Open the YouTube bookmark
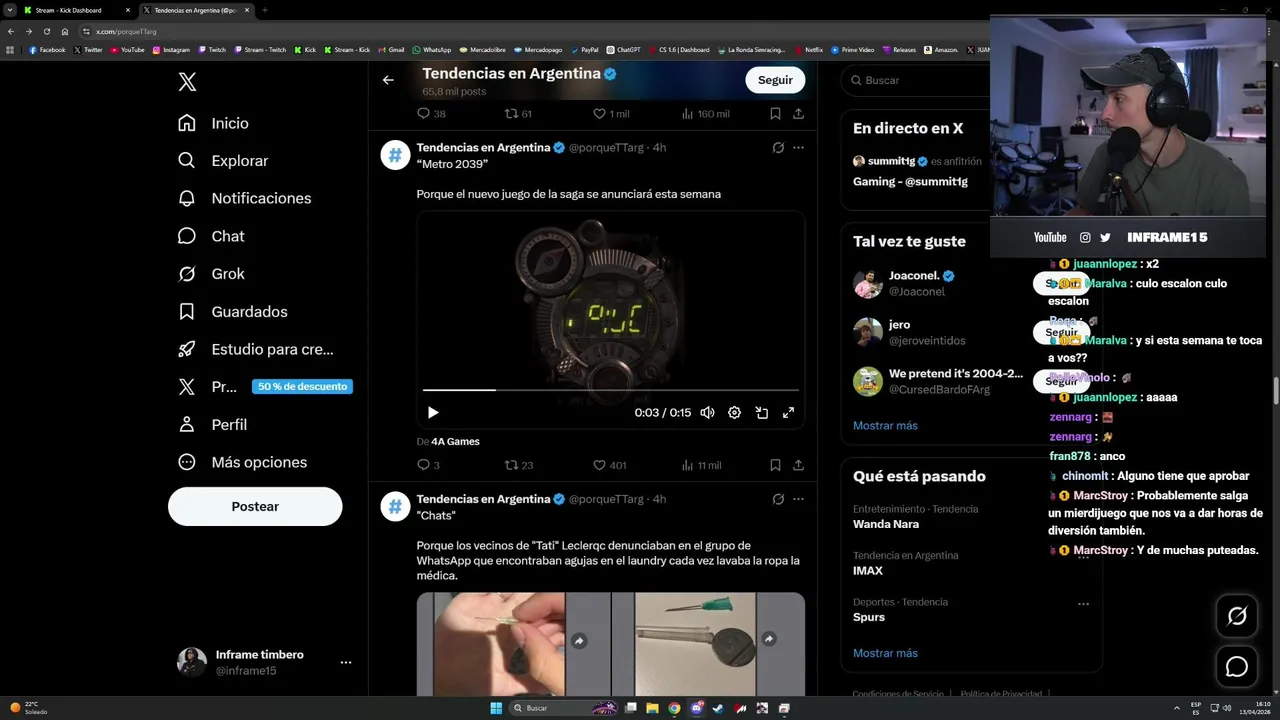 (x=127, y=49)
